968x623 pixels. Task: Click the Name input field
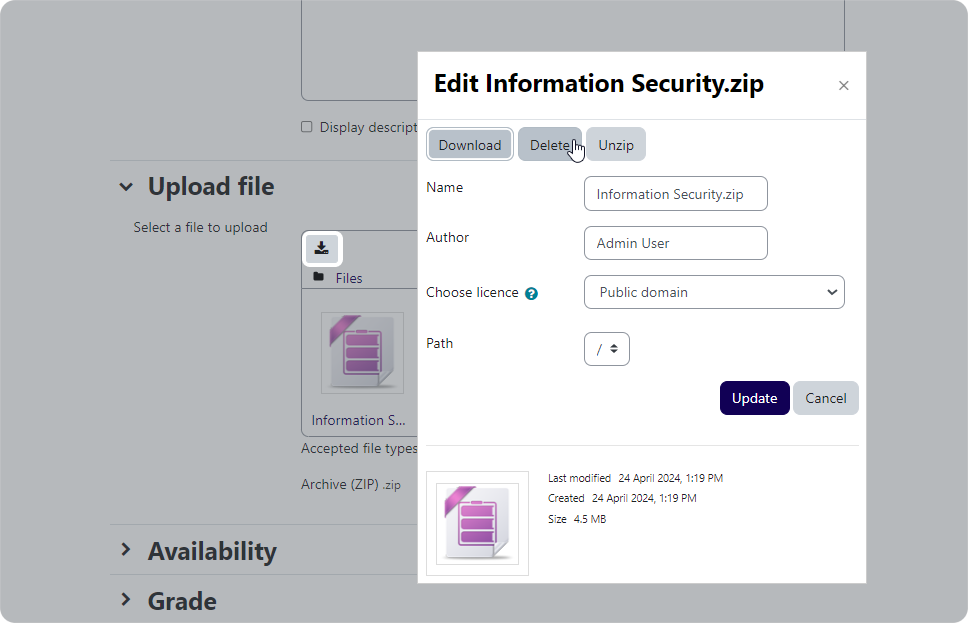click(675, 194)
